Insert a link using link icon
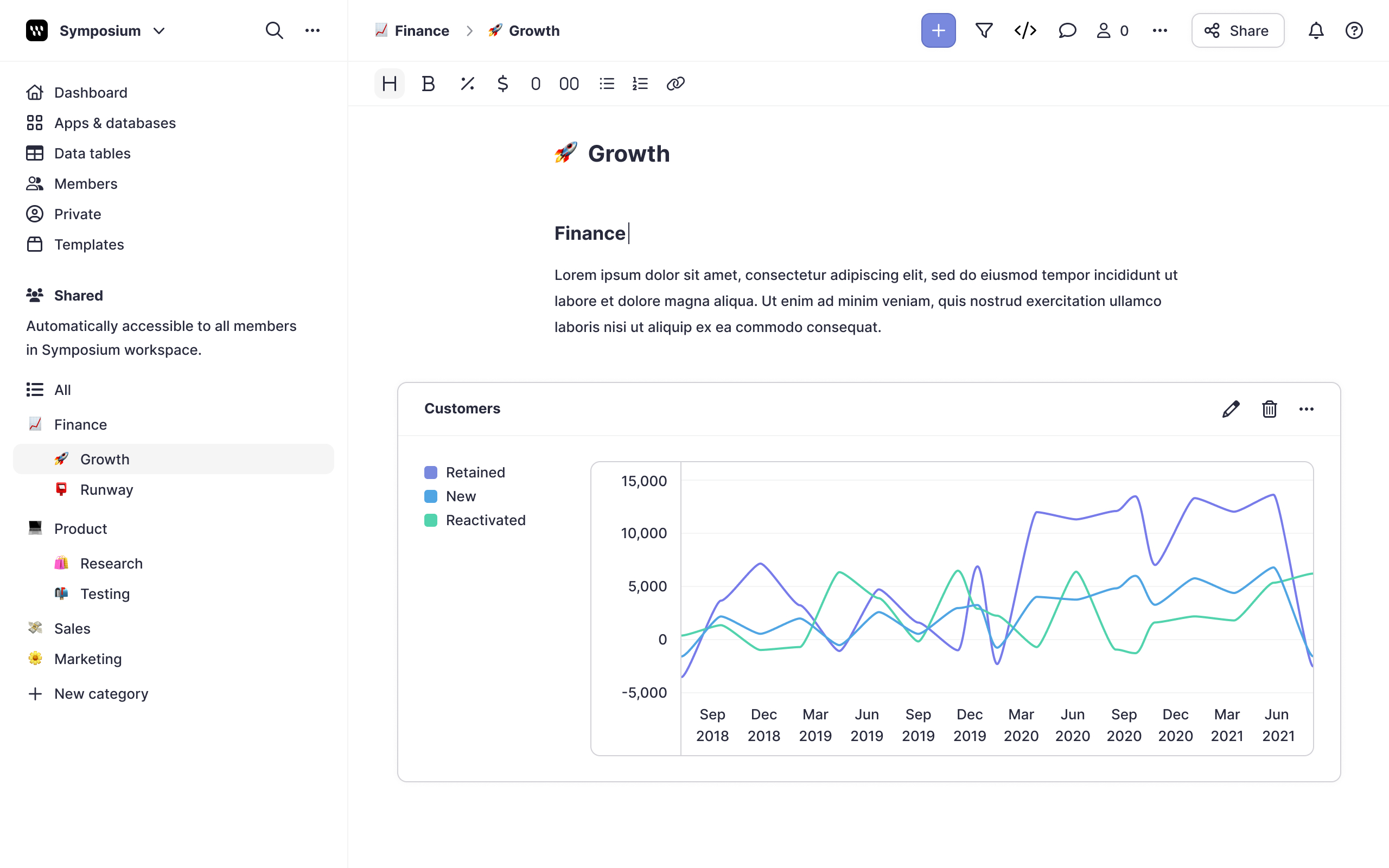This screenshot has width=1389, height=868. 675,84
